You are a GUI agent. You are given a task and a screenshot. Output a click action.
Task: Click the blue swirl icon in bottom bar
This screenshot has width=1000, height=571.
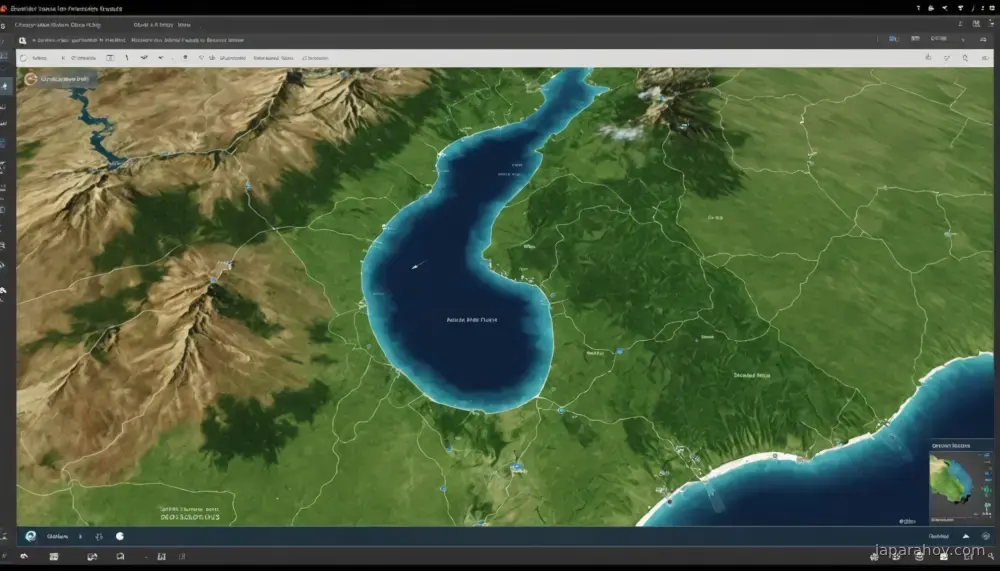coord(30,537)
